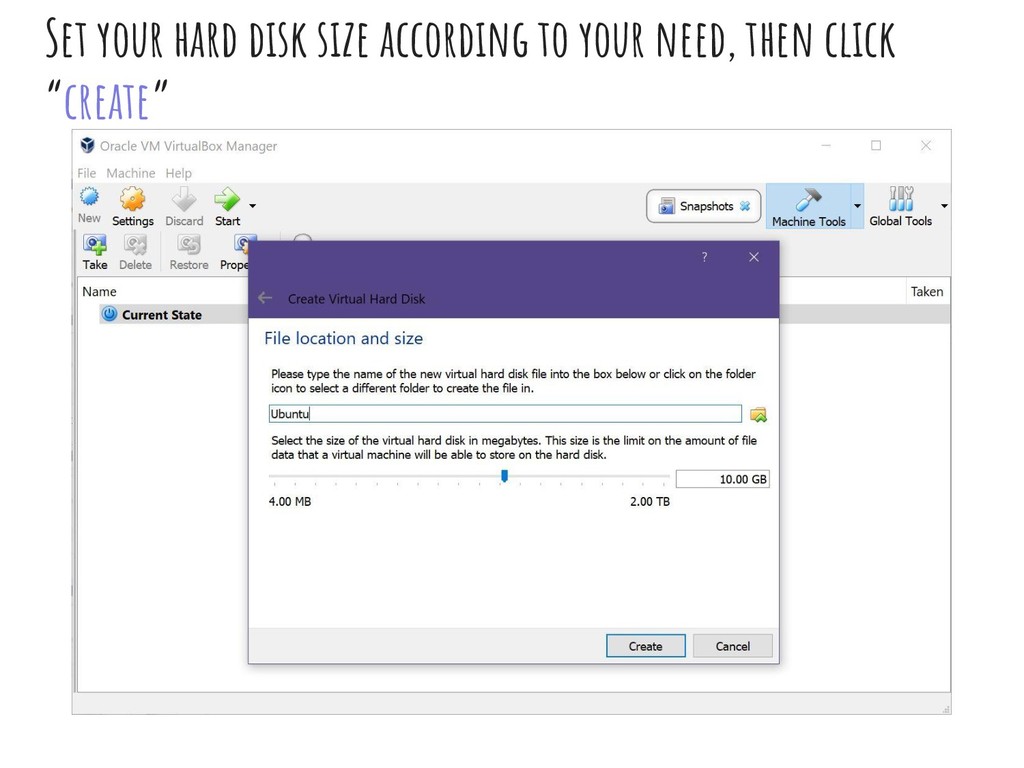Click the snapshot Properties icon
Image resolution: width=1024 pixels, height=768 pixels.
tap(242, 244)
